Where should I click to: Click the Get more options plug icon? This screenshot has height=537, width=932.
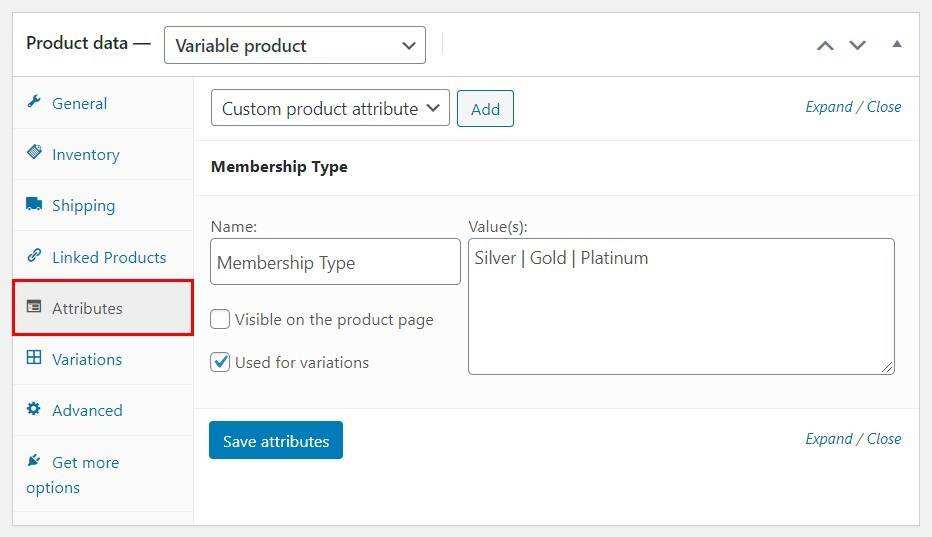coord(34,461)
